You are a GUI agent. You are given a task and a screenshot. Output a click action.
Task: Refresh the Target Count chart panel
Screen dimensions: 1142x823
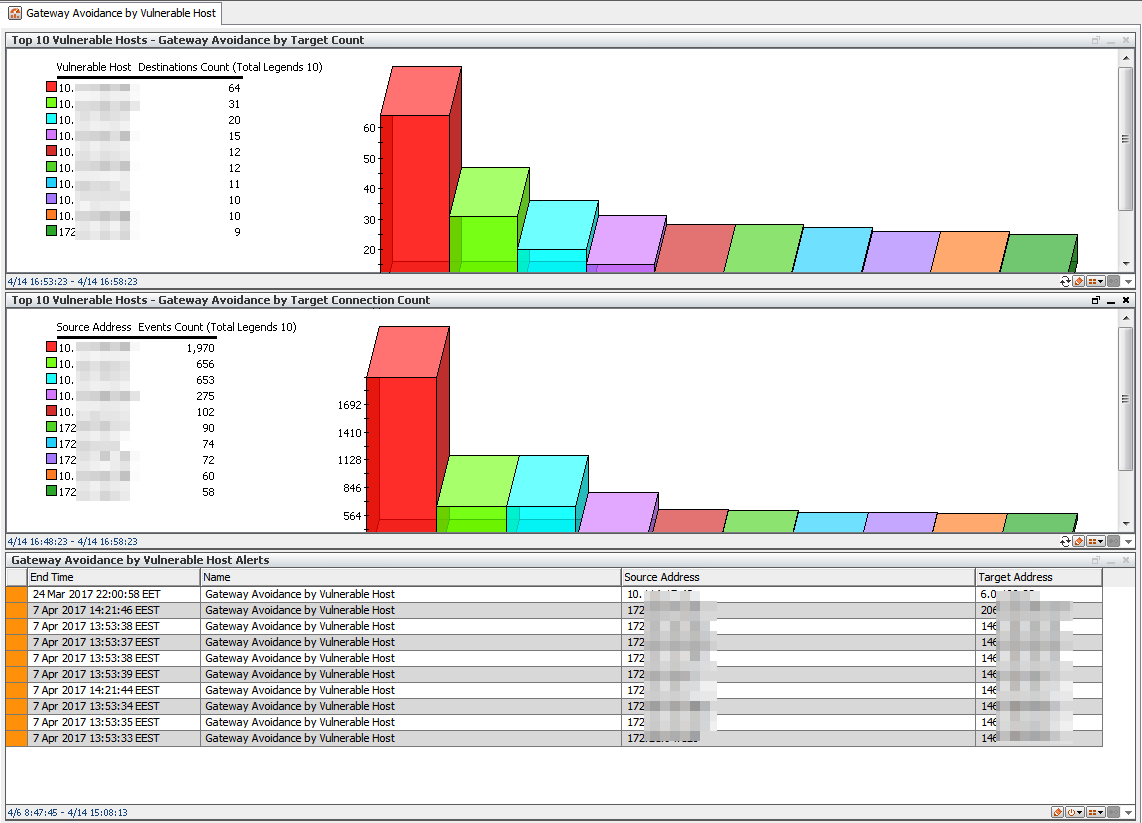[x=1066, y=282]
